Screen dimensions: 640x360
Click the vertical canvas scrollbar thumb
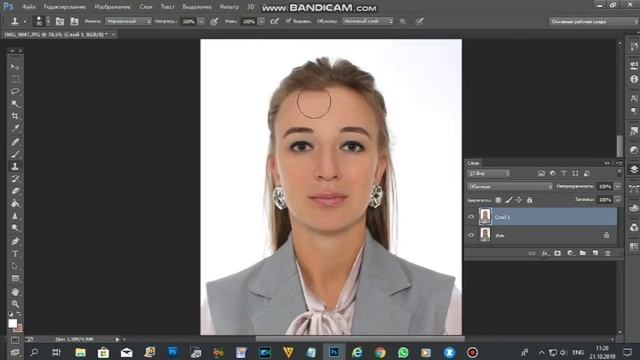pyautogui.click(x=620, y=146)
